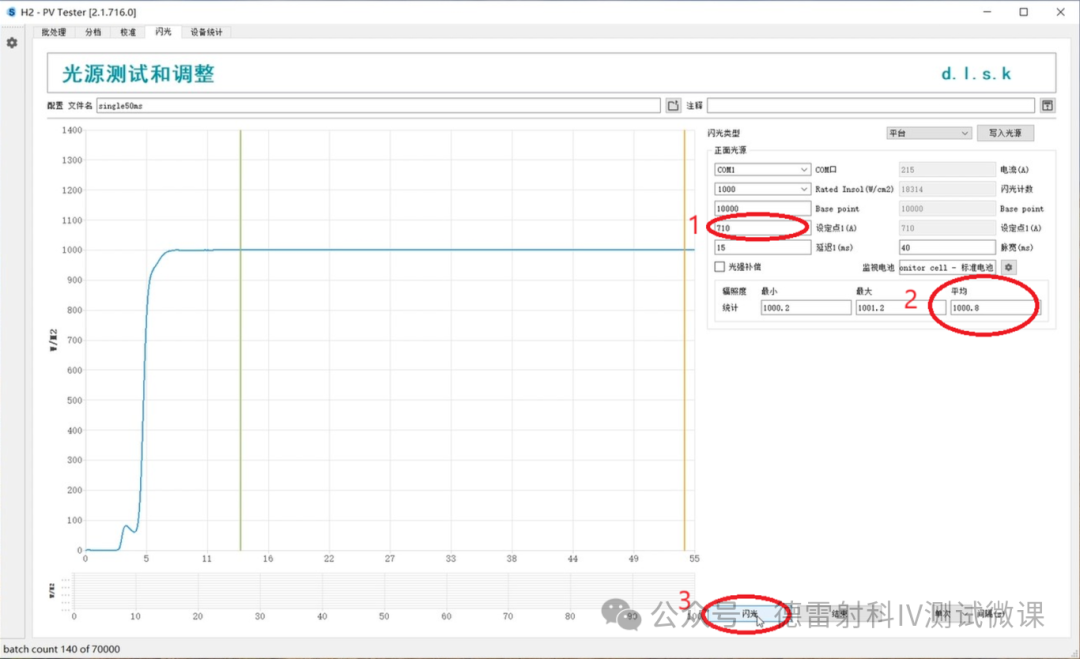This screenshot has width=1080, height=659.
Task: Open the settings gear in left sidebar
Action: click(x=12, y=43)
